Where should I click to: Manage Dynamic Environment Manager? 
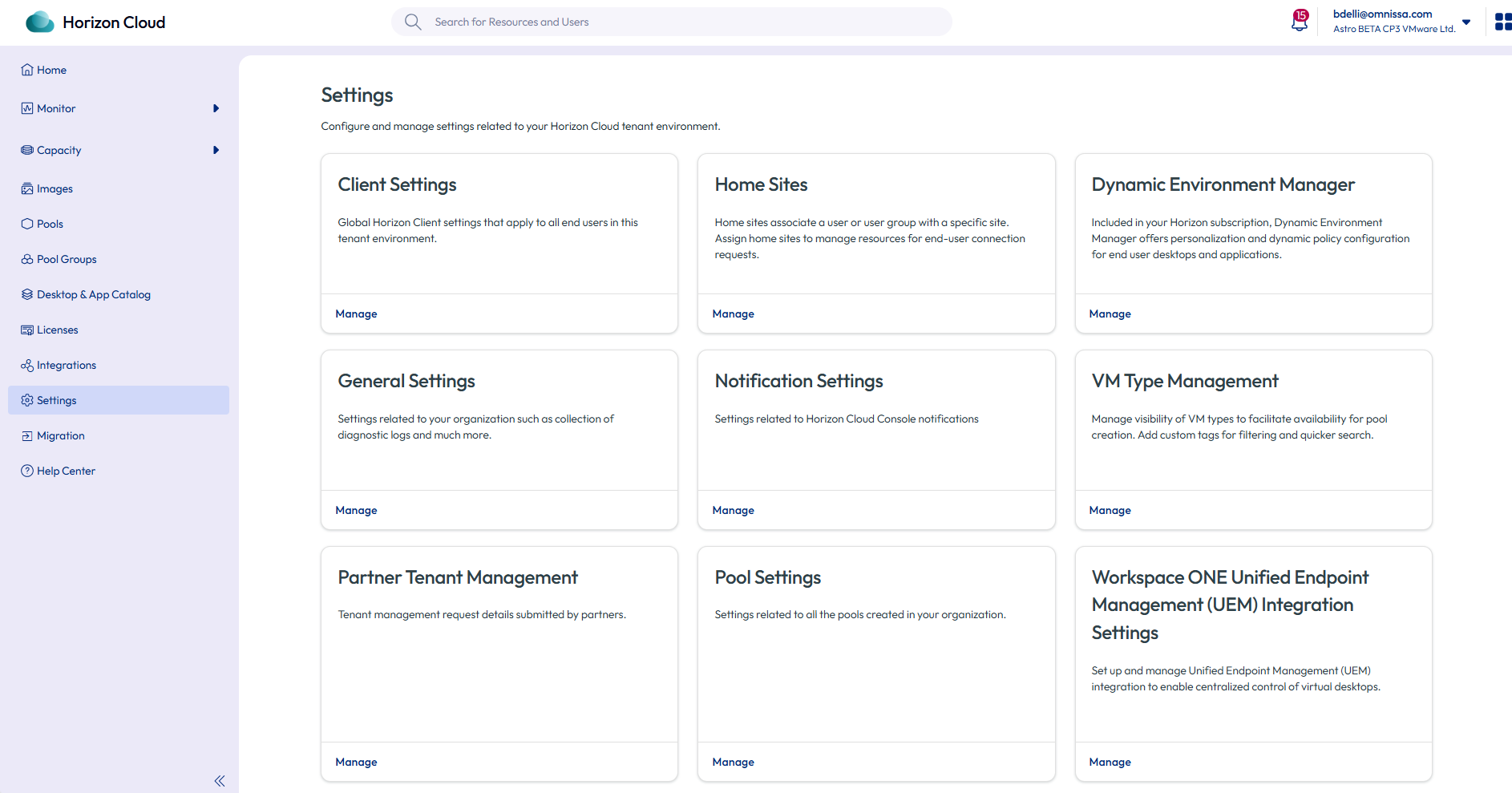click(1110, 314)
